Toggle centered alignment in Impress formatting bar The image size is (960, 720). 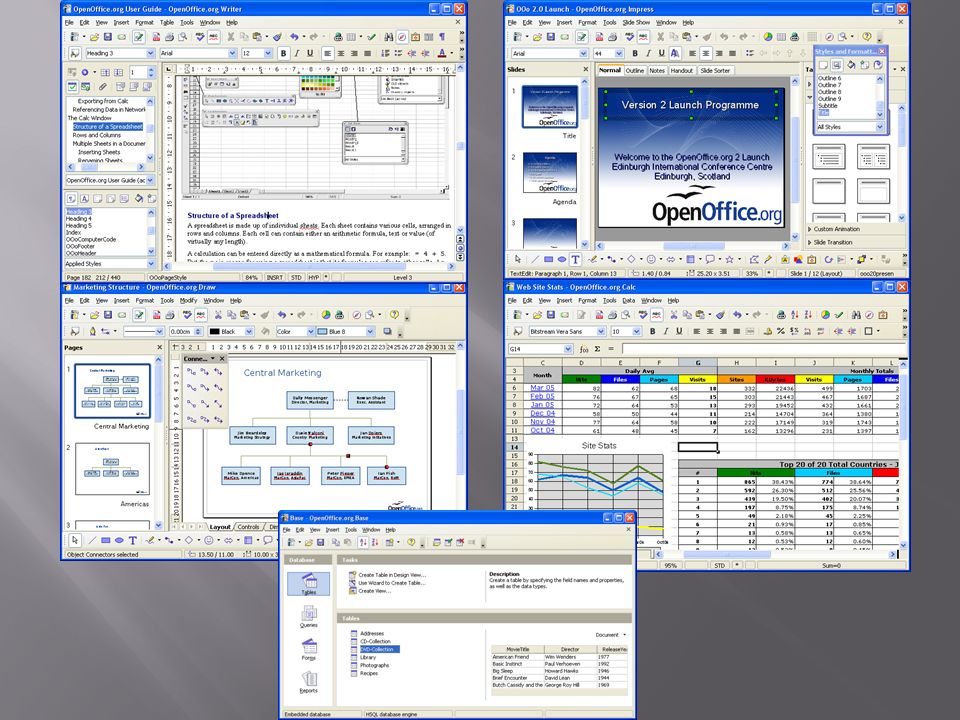(x=706, y=53)
